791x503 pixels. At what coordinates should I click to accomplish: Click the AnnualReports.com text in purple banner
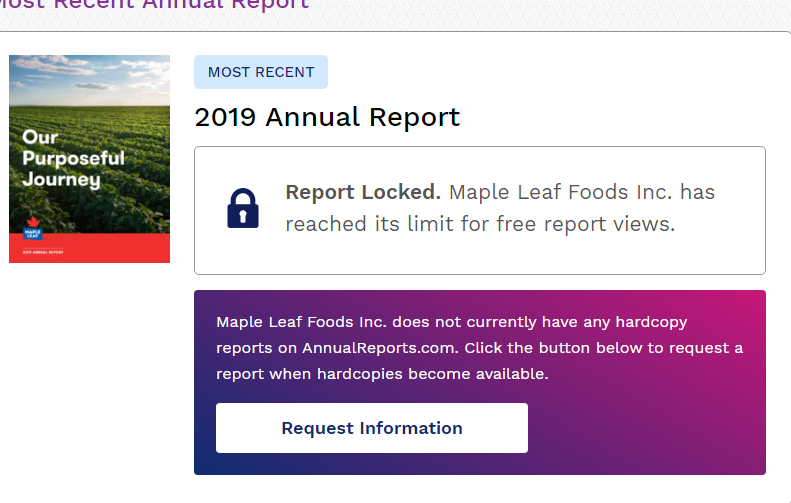click(380, 348)
